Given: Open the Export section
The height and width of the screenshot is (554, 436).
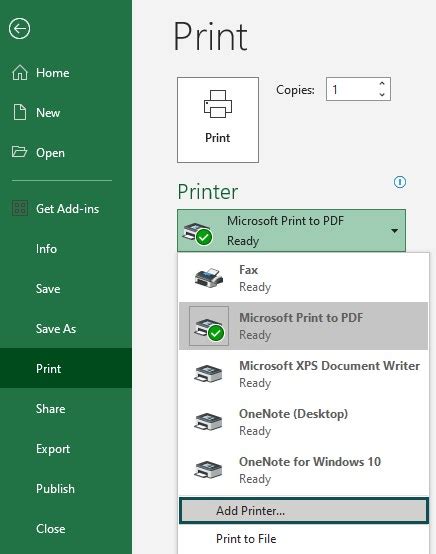Looking at the screenshot, I should coord(66,448).
